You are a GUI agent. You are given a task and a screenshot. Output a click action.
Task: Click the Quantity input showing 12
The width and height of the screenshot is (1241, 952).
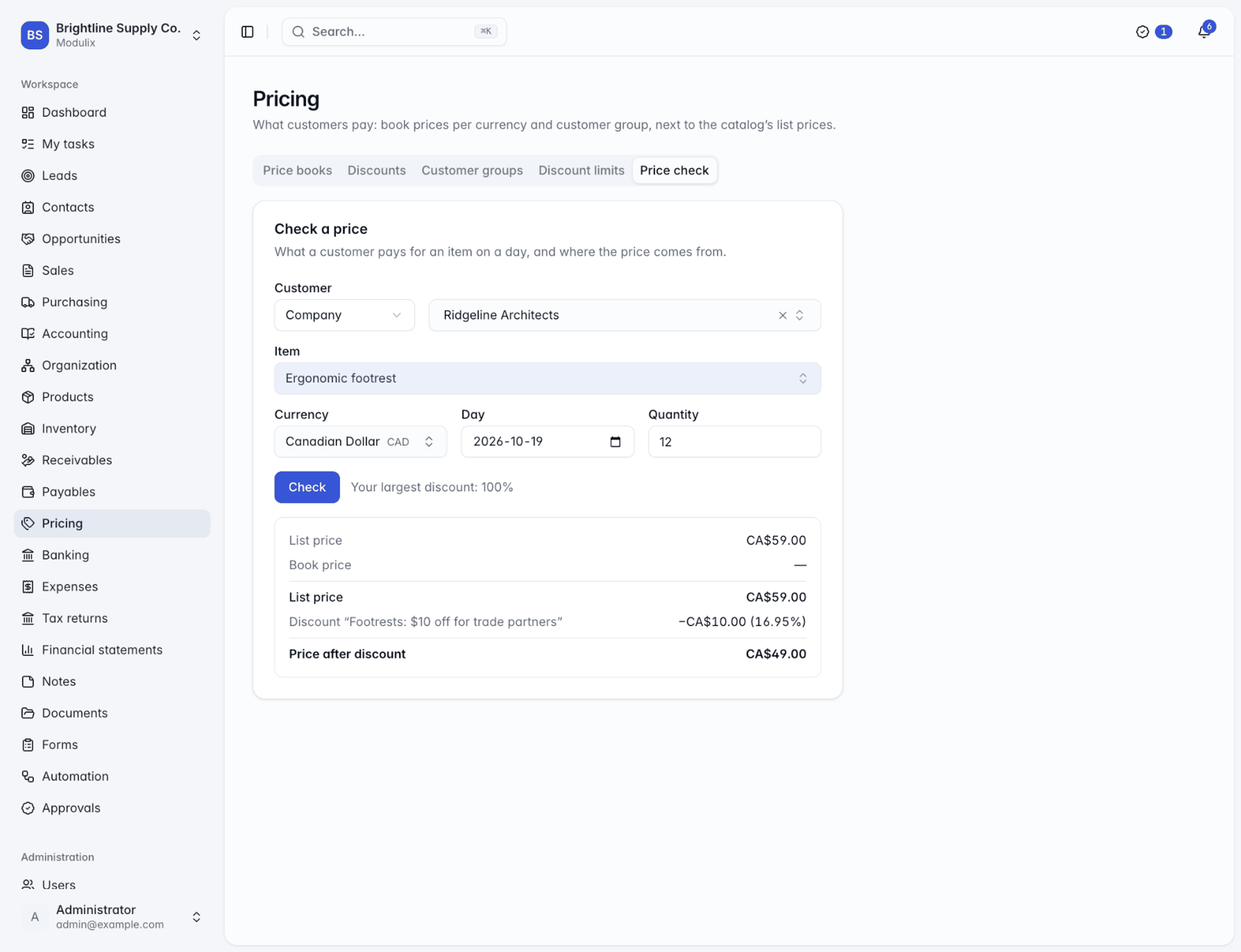[x=734, y=441]
